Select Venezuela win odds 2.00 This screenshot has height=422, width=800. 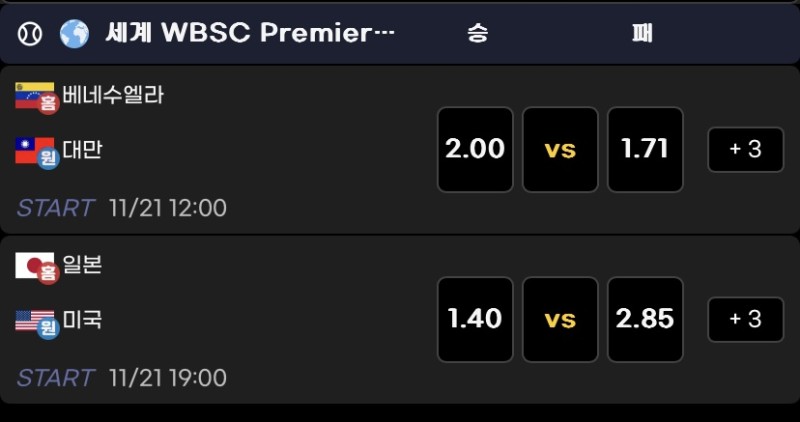click(x=475, y=149)
